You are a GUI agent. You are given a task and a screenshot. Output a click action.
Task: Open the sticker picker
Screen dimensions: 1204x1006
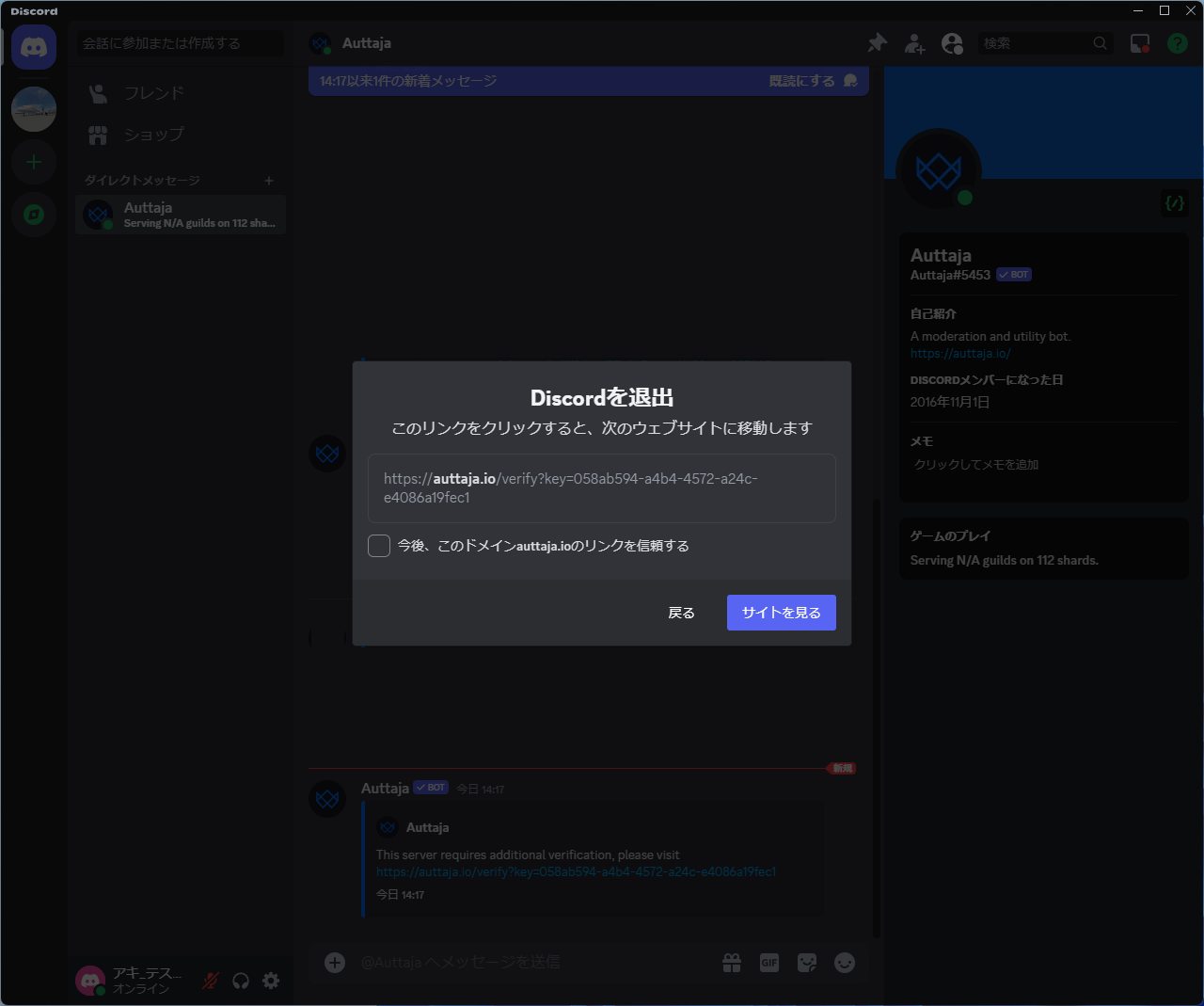click(x=806, y=962)
